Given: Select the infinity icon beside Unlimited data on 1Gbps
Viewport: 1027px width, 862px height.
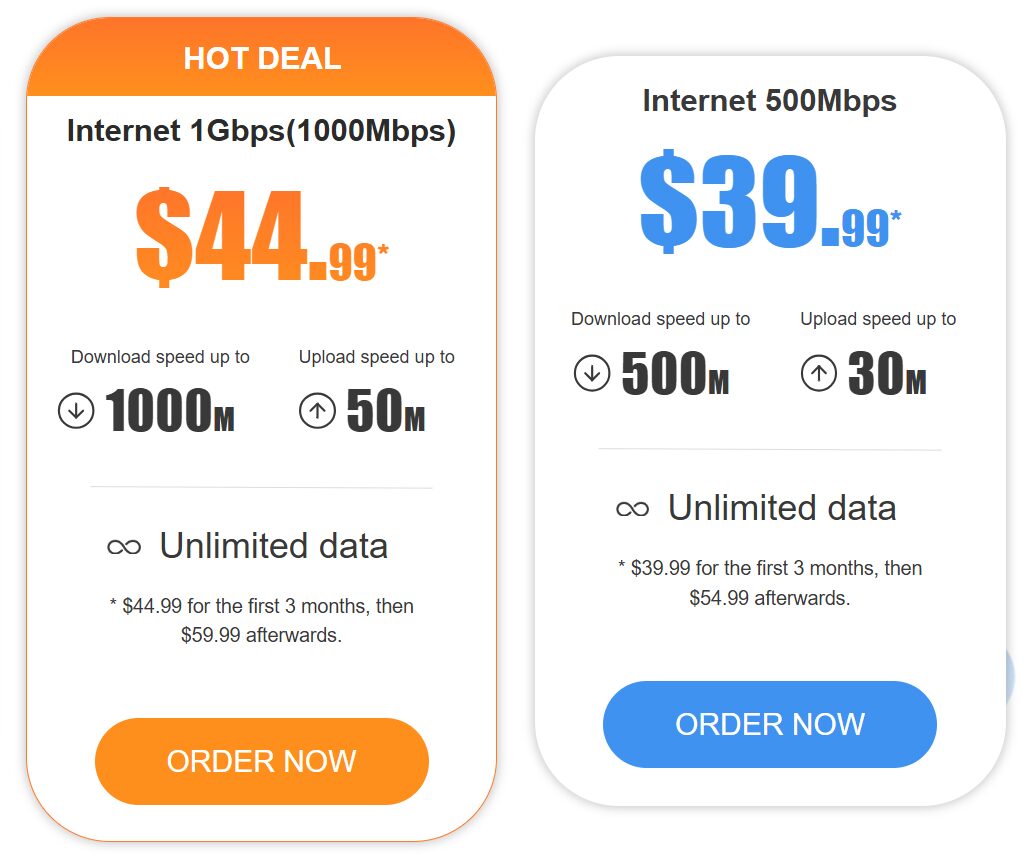Looking at the screenshot, I should [x=123, y=546].
